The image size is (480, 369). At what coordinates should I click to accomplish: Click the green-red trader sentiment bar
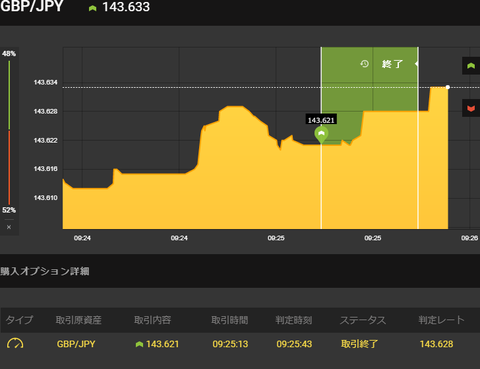click(9, 132)
